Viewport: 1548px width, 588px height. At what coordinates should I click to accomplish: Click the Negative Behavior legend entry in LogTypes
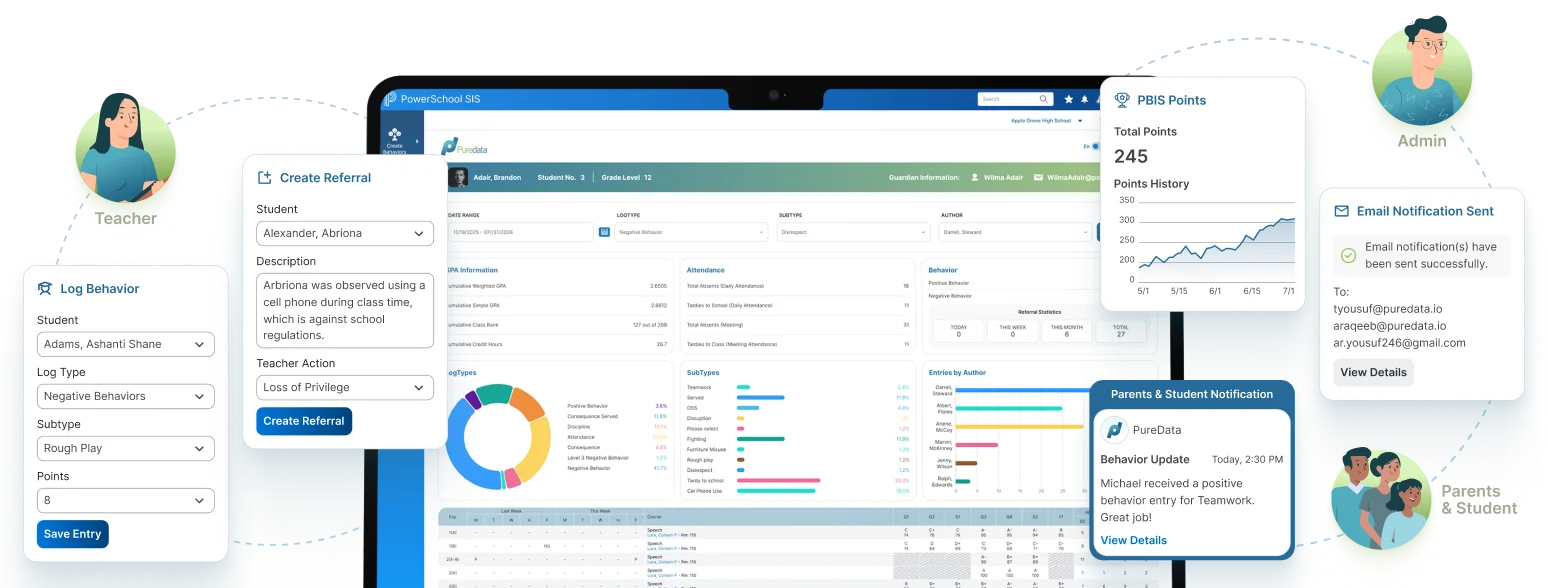coord(591,468)
